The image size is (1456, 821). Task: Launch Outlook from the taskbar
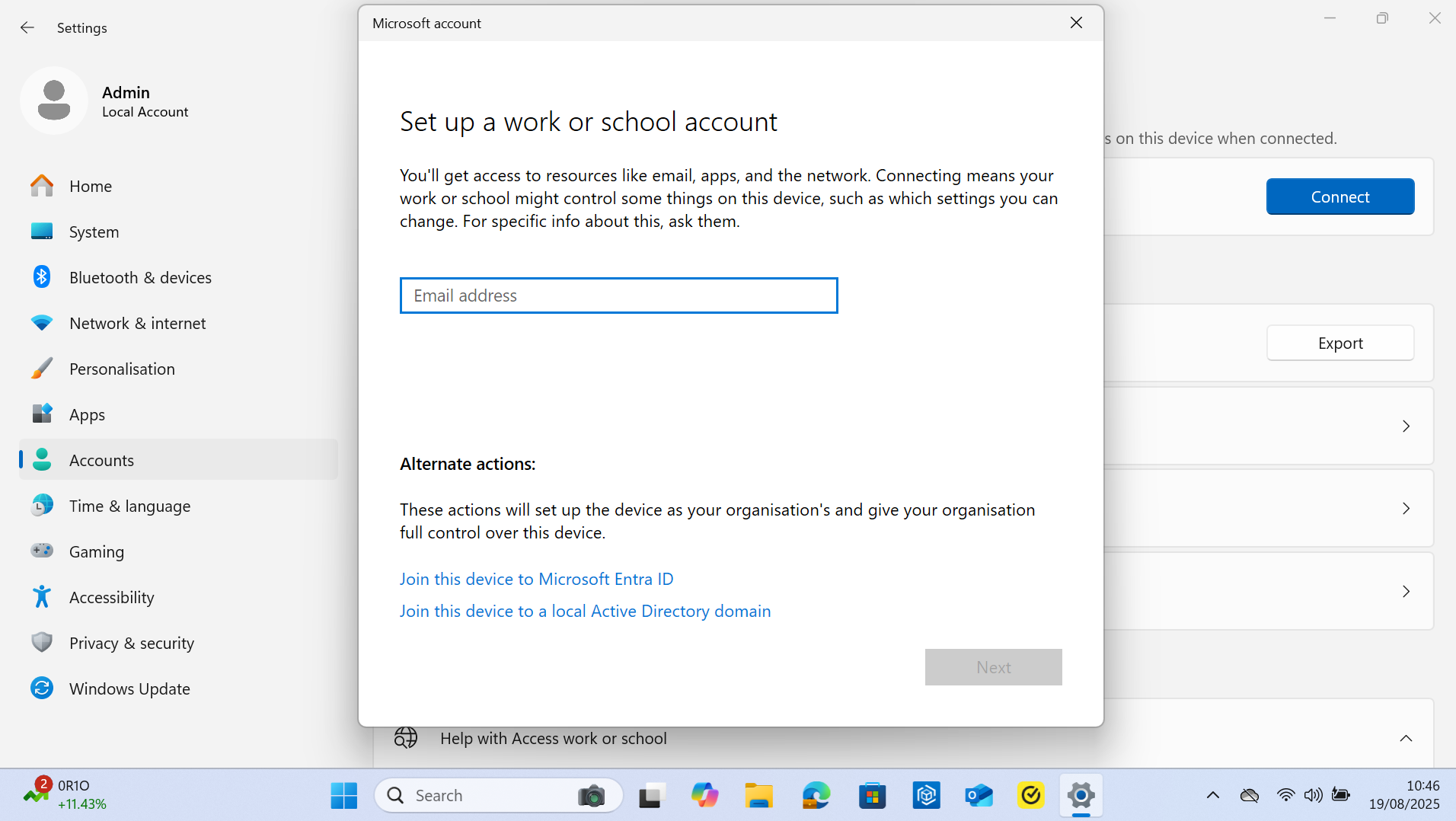coord(979,796)
